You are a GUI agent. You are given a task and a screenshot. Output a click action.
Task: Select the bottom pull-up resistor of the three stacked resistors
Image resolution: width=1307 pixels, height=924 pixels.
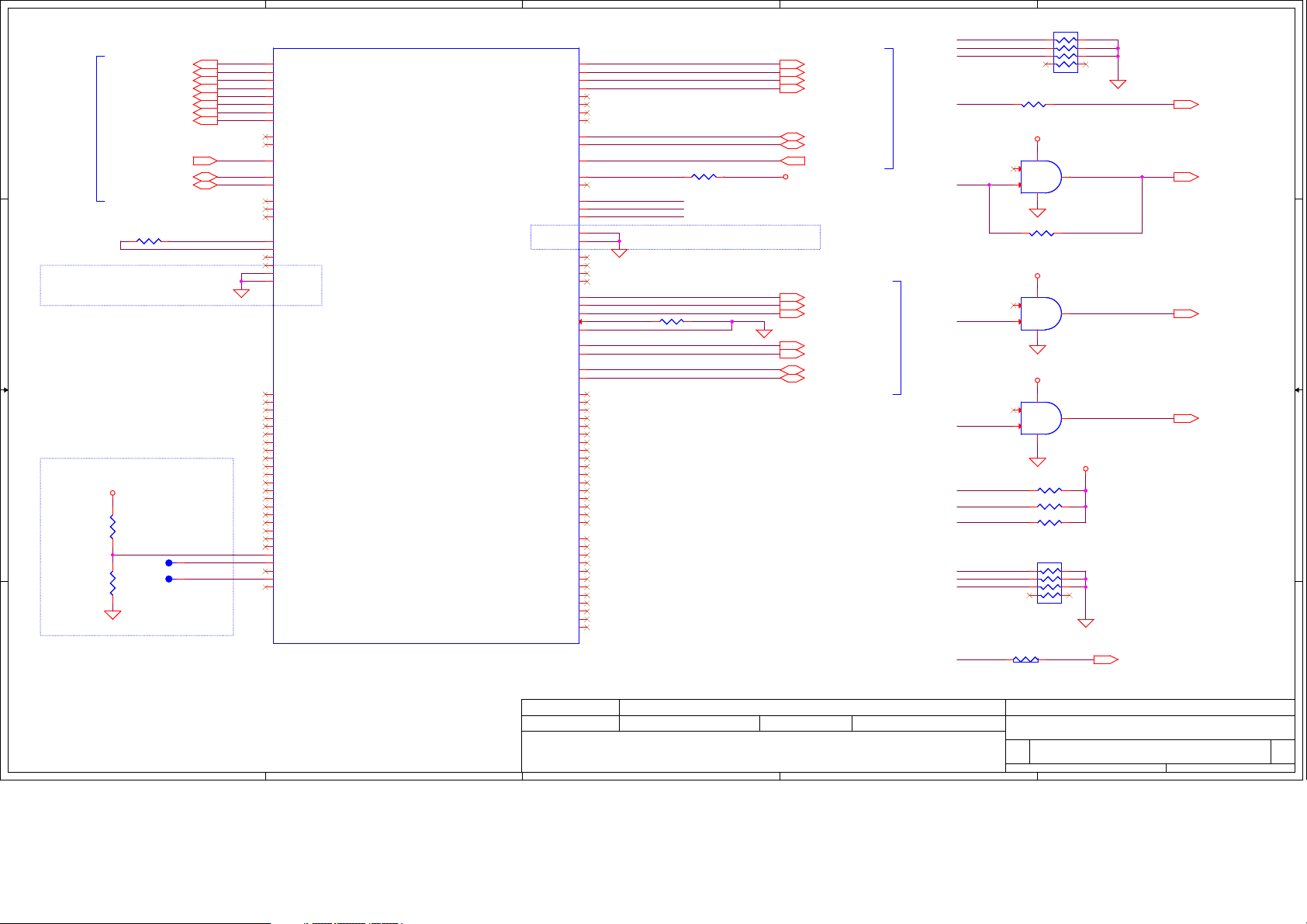[1049, 522]
